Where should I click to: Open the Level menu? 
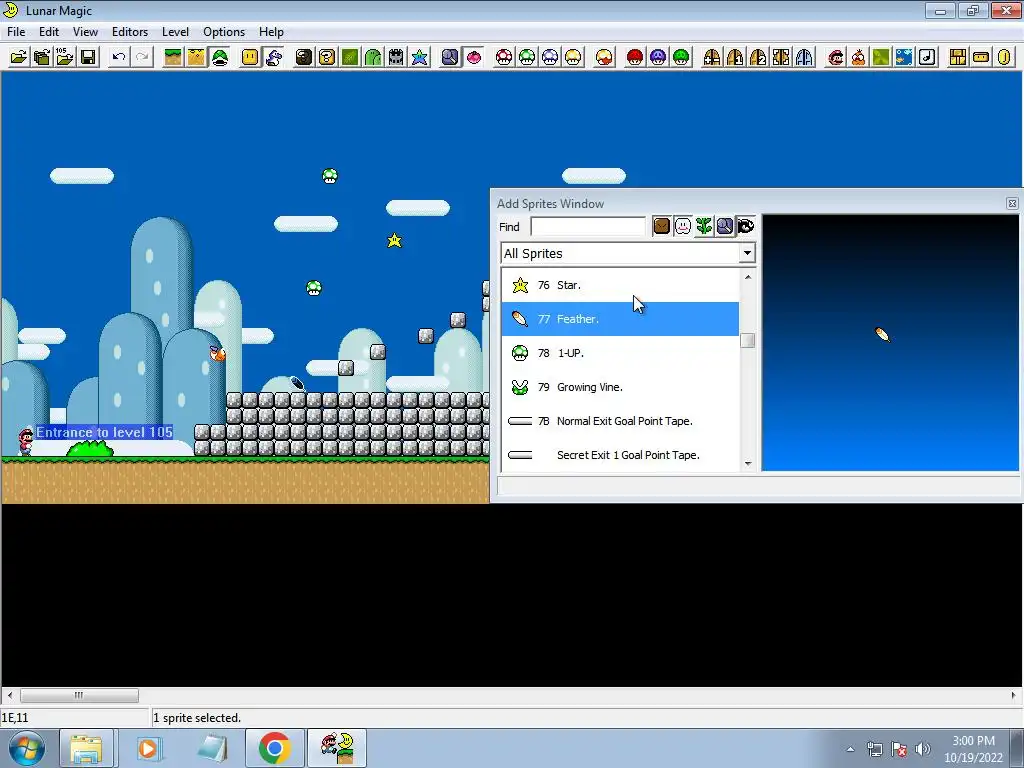(x=176, y=32)
